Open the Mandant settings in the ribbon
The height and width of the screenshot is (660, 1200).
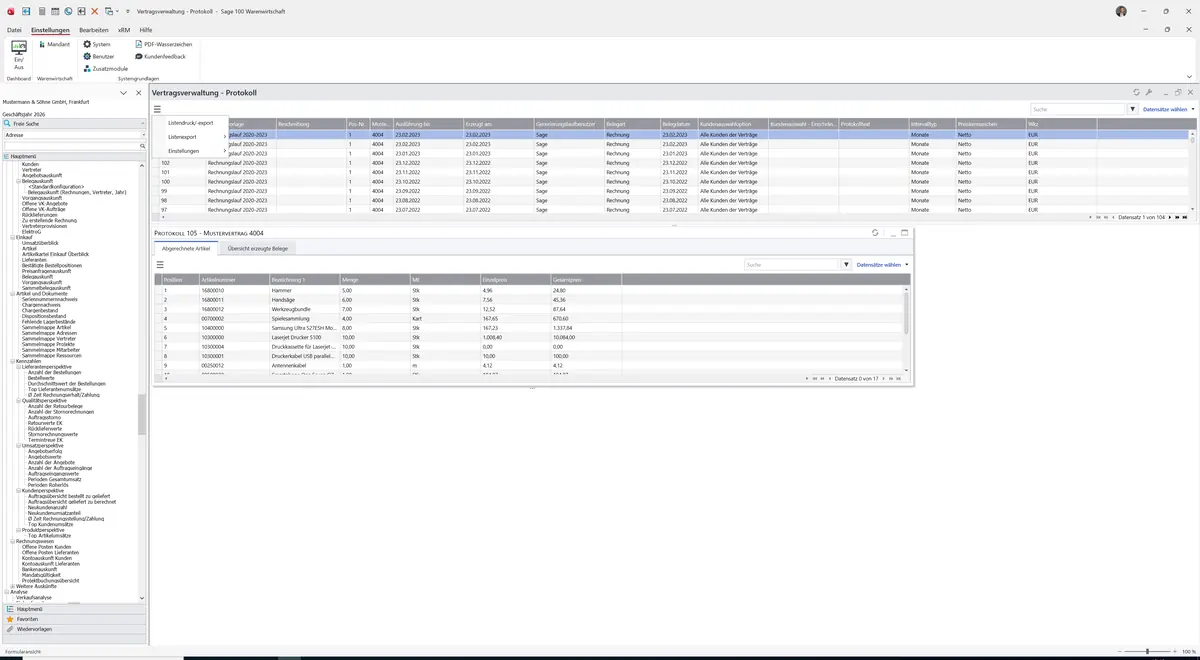pos(54,45)
